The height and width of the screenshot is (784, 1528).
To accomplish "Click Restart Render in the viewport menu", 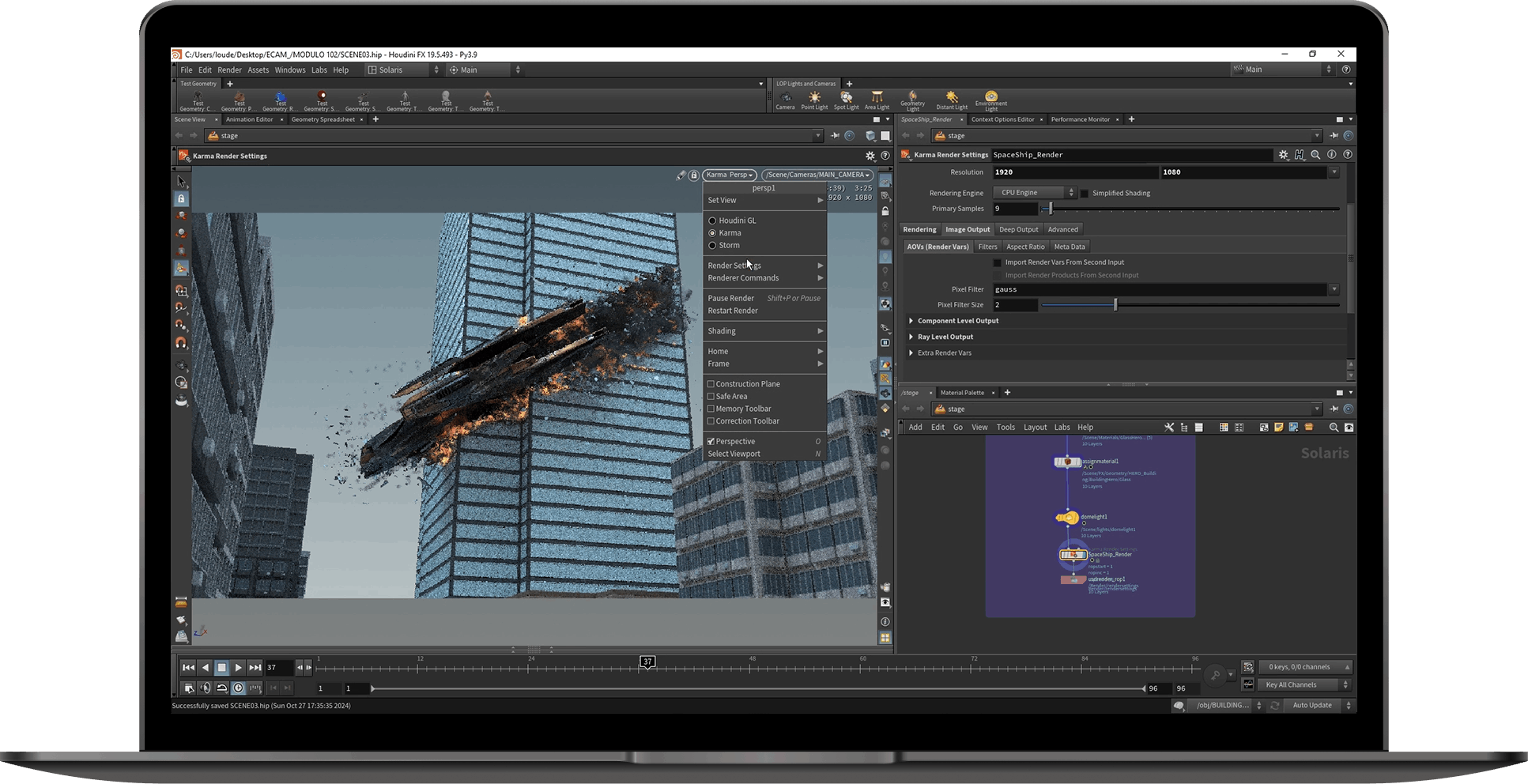I will pos(733,311).
